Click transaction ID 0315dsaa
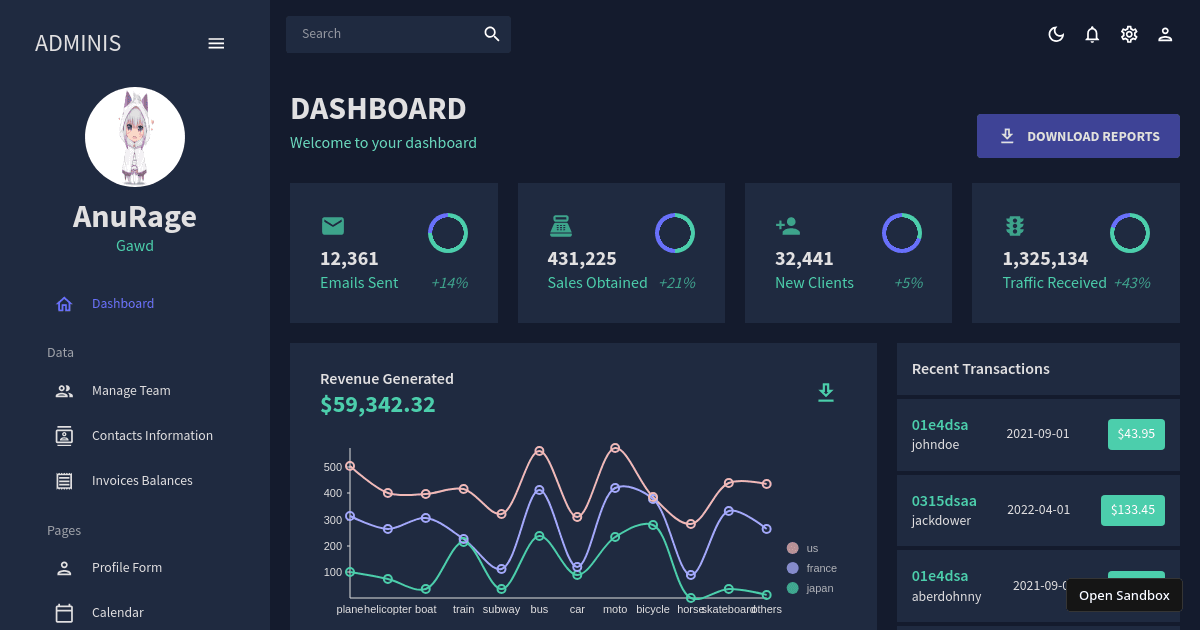The height and width of the screenshot is (630, 1200). click(944, 501)
